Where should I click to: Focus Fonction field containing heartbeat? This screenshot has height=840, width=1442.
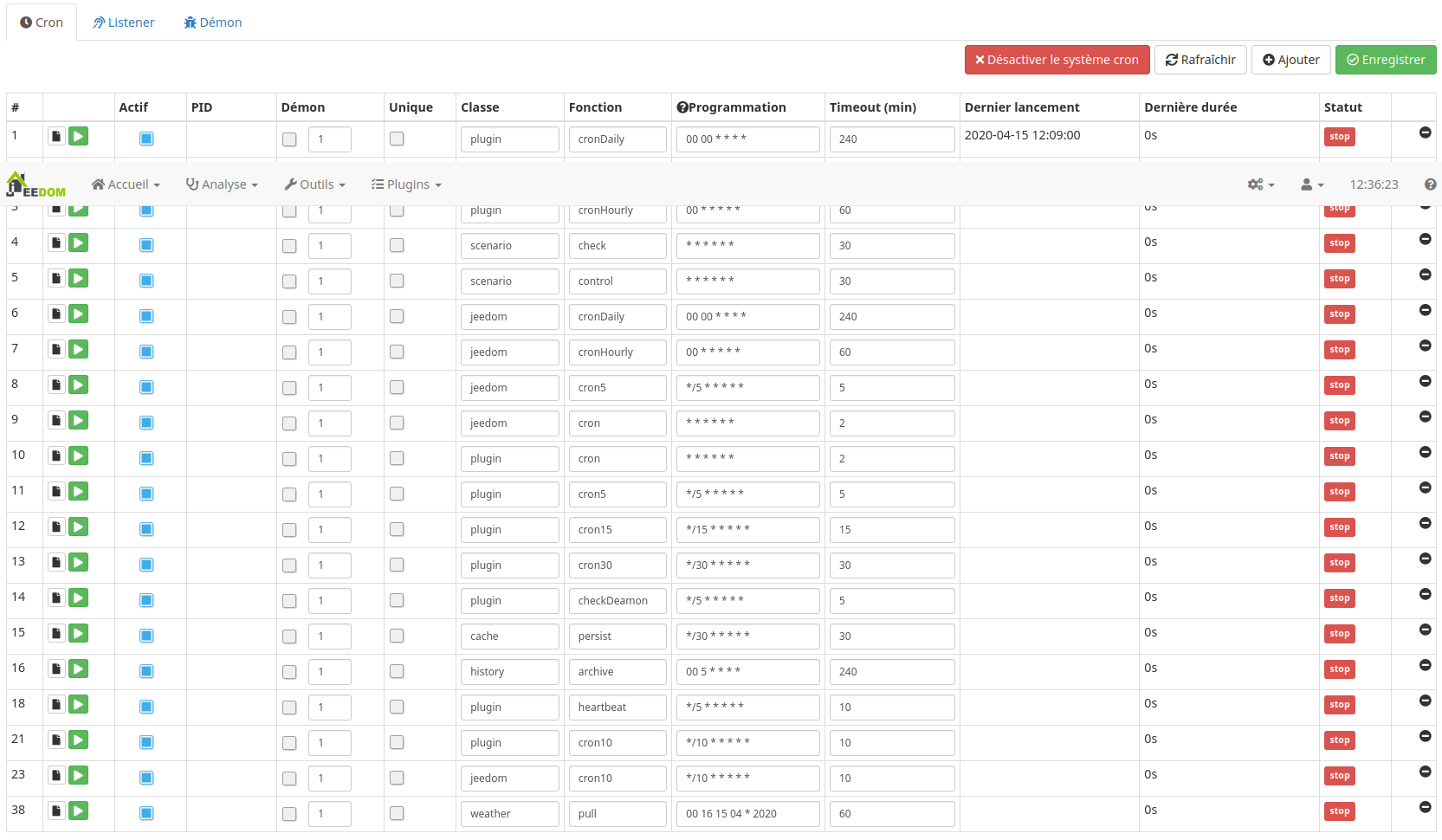click(618, 708)
